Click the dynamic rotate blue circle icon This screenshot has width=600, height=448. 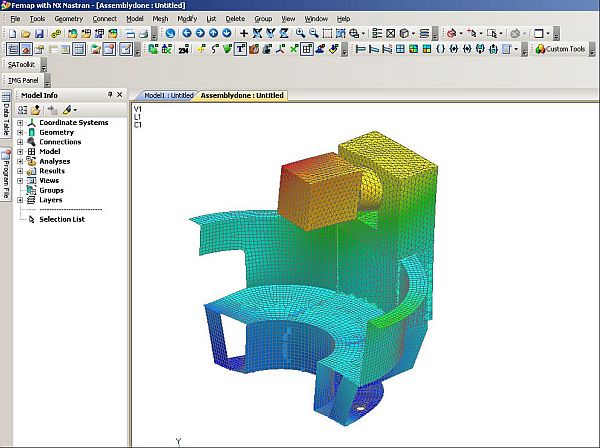click(170, 33)
